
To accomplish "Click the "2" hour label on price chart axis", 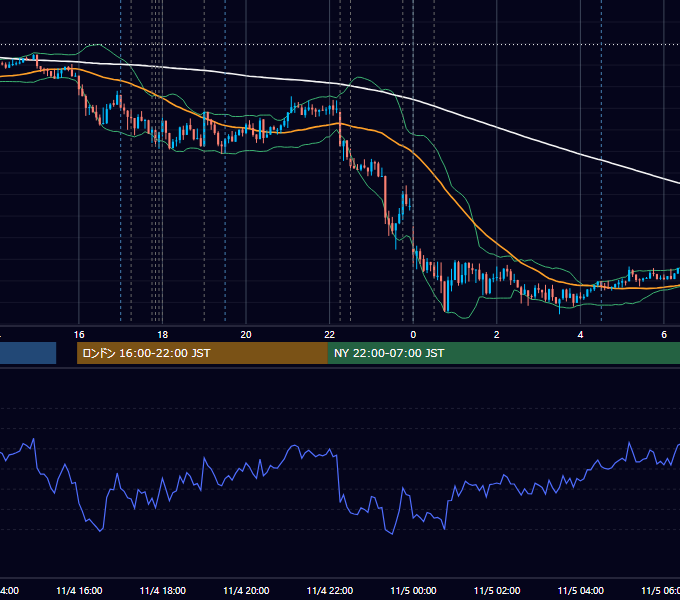I will click(497, 335).
